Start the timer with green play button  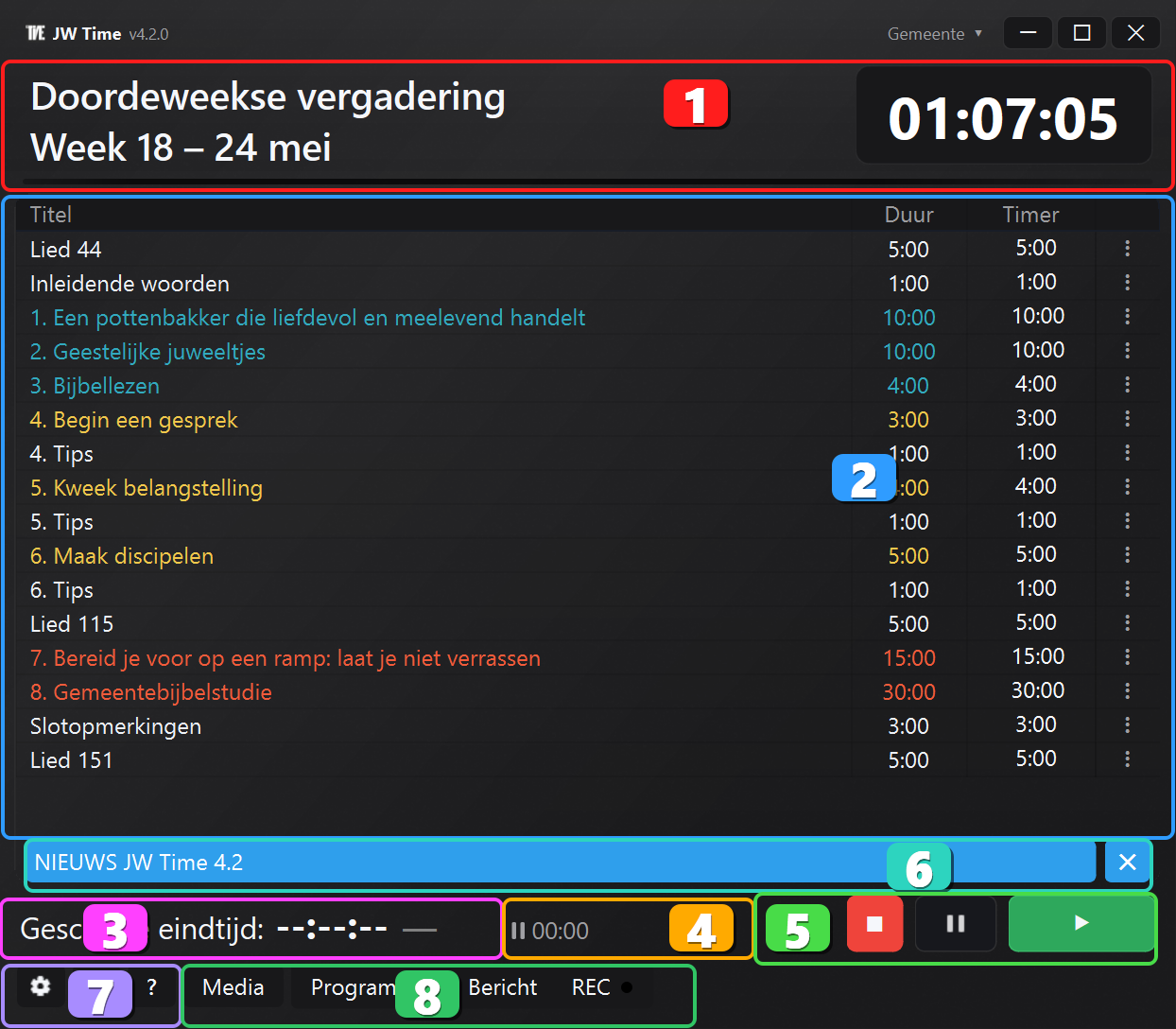point(1081,924)
